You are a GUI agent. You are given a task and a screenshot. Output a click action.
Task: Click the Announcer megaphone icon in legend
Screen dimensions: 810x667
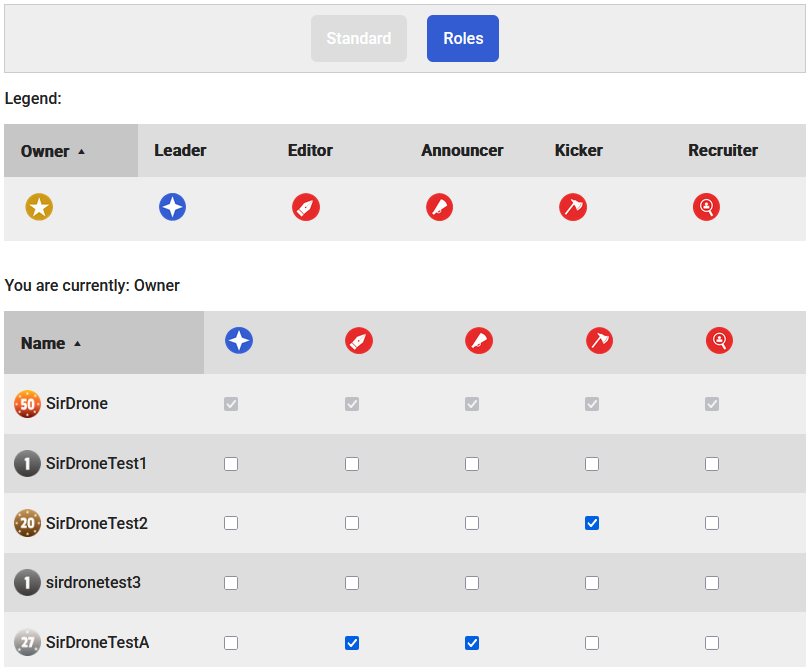(x=439, y=207)
